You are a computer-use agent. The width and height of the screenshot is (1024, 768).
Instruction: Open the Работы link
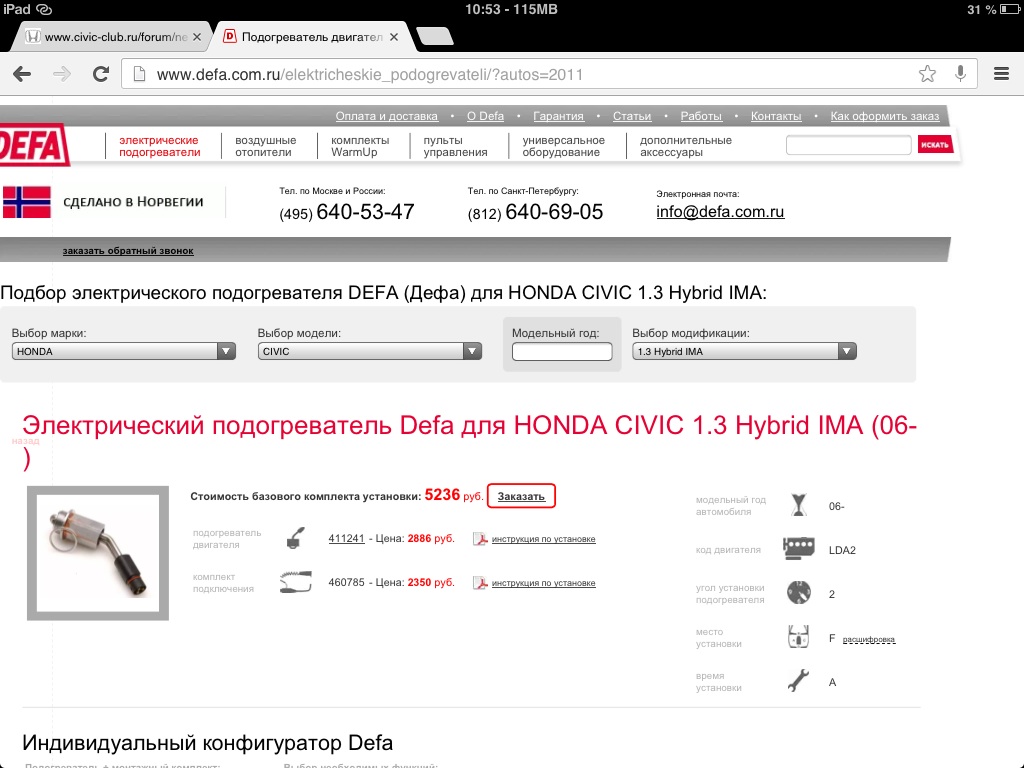pyautogui.click(x=701, y=116)
